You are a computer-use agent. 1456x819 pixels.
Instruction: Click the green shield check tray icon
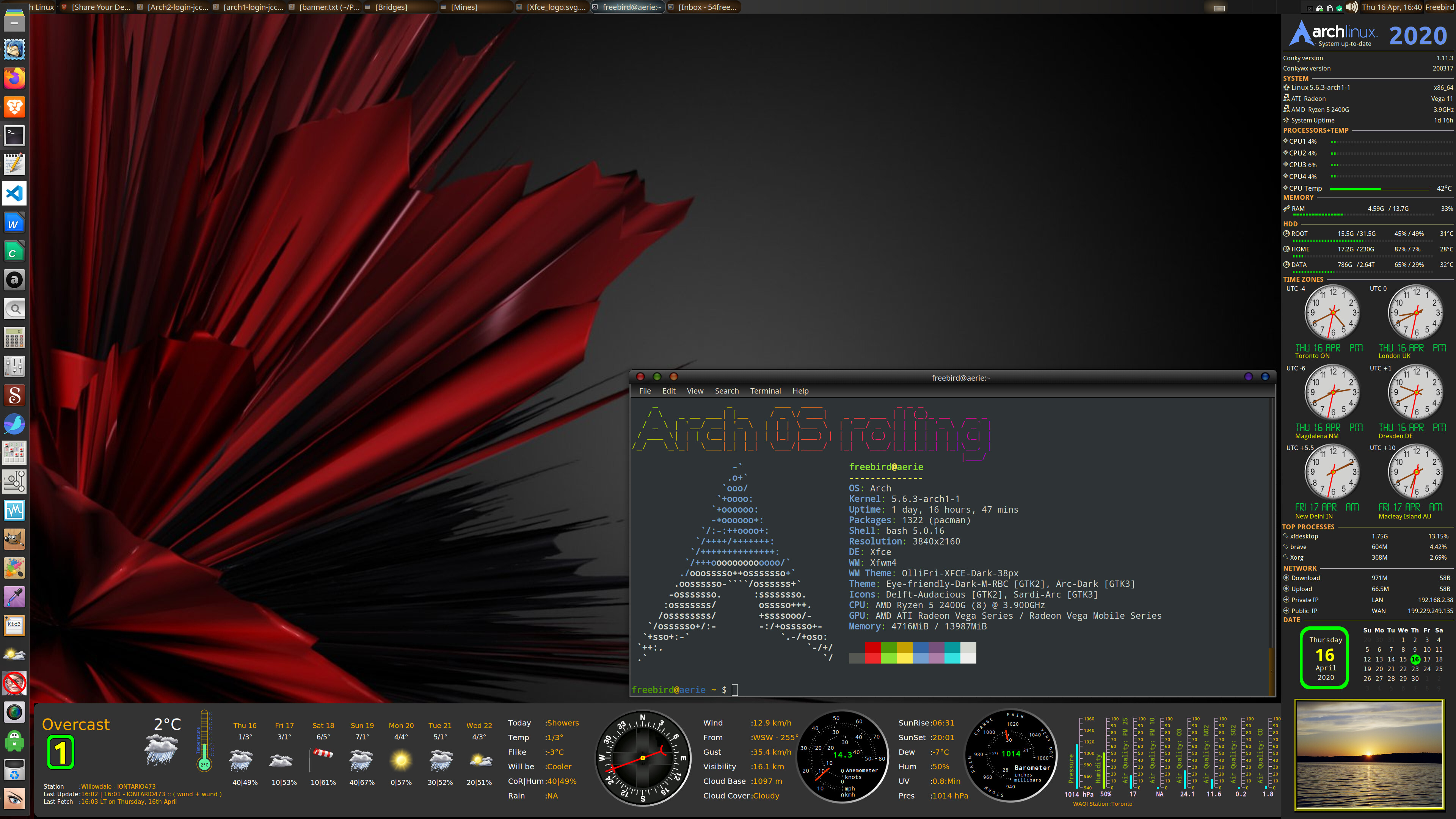point(1338,8)
